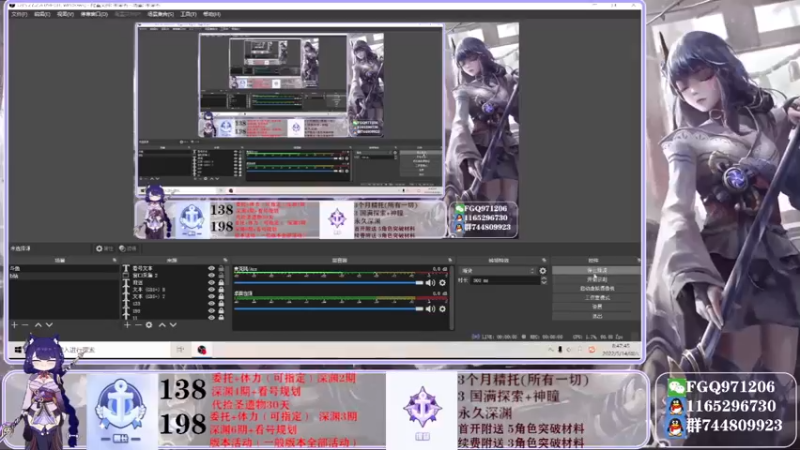Toggle lock on 文本 (GDI+) 2 source
Screen dimensions: 800x450
click(x=221, y=296)
